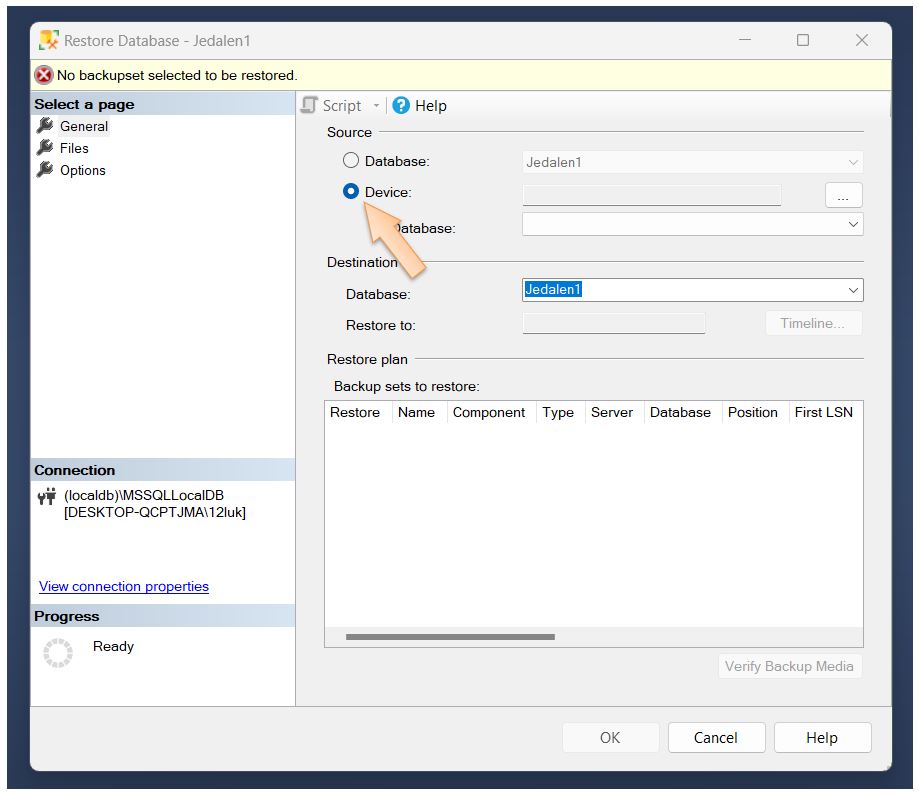Click the server connection plug icon
Viewport: 919px width, 795px height.
(x=46, y=497)
